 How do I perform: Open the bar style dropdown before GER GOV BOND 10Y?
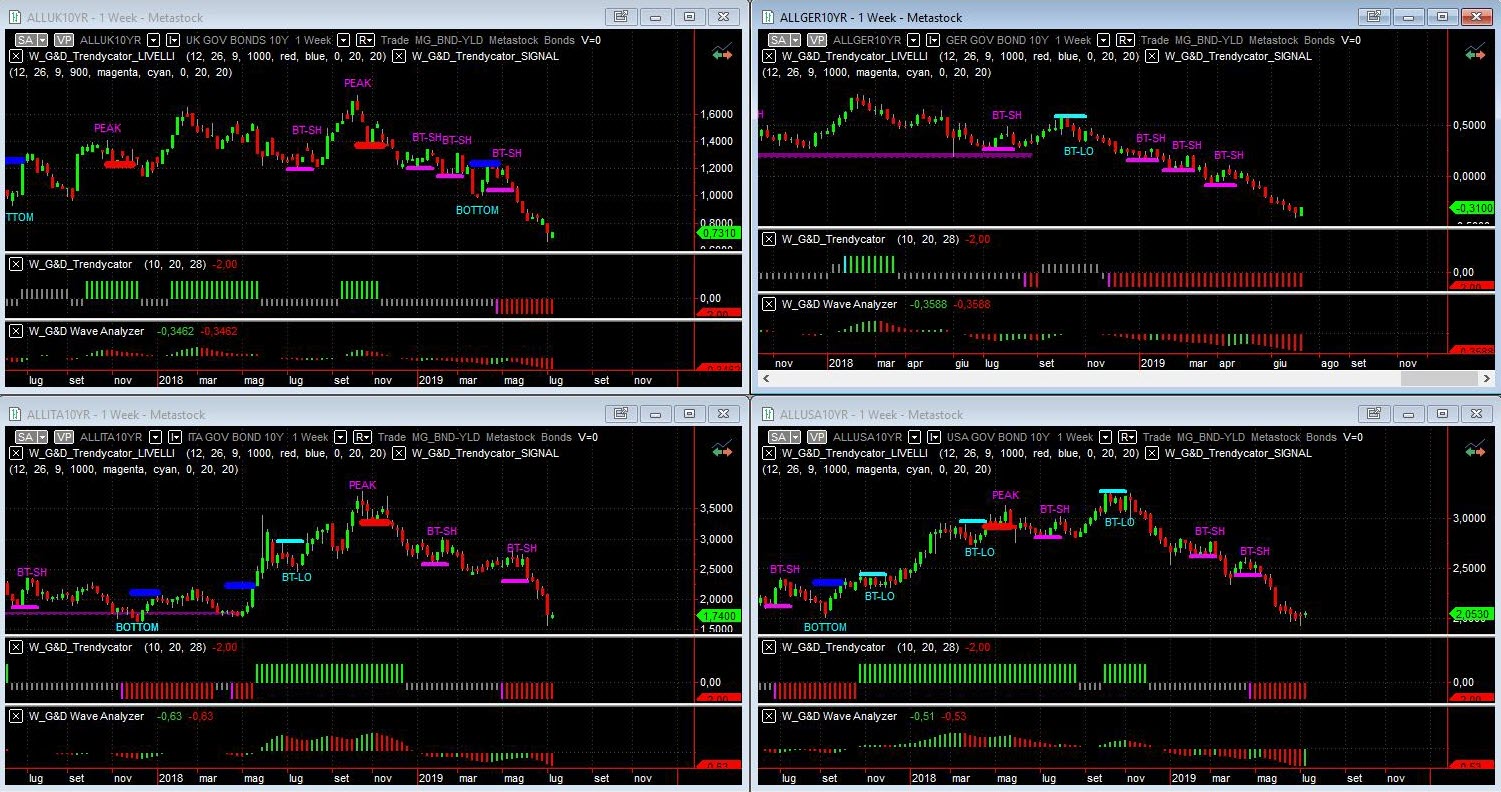click(933, 40)
